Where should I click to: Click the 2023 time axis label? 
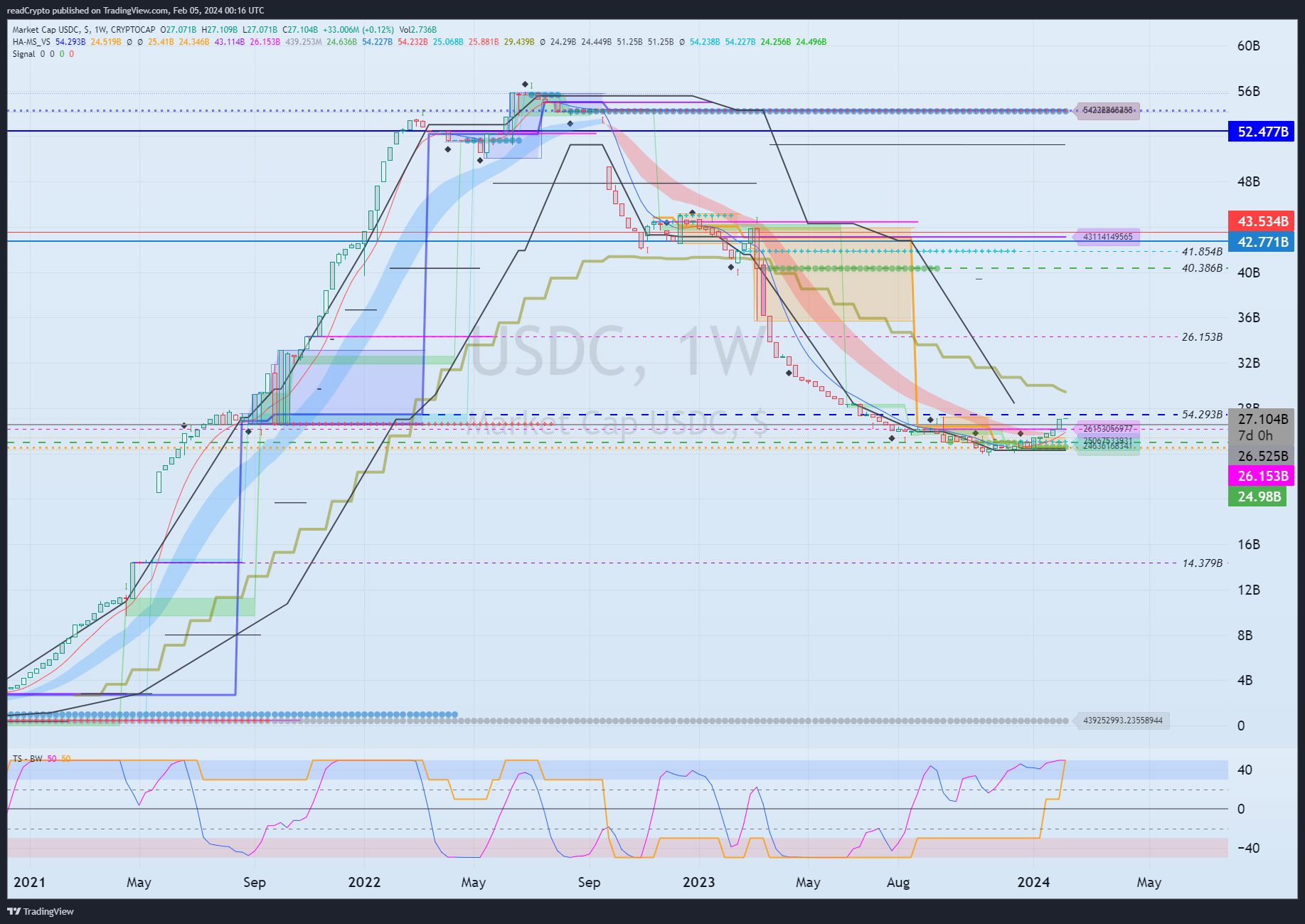tap(698, 883)
